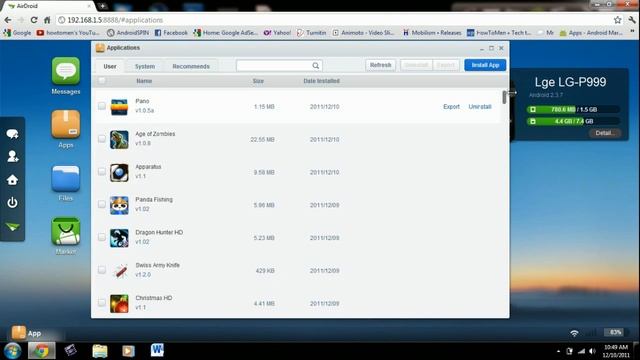Screen dimensions: 640x360
Task: Switch to the System tab
Action: coord(145,66)
